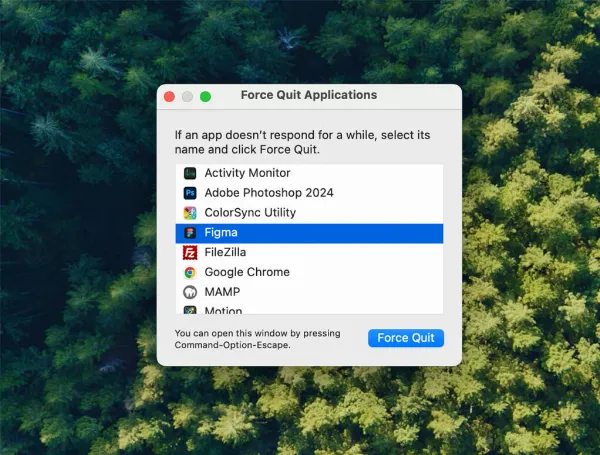Select MAMP in the app list

pyautogui.click(x=309, y=292)
